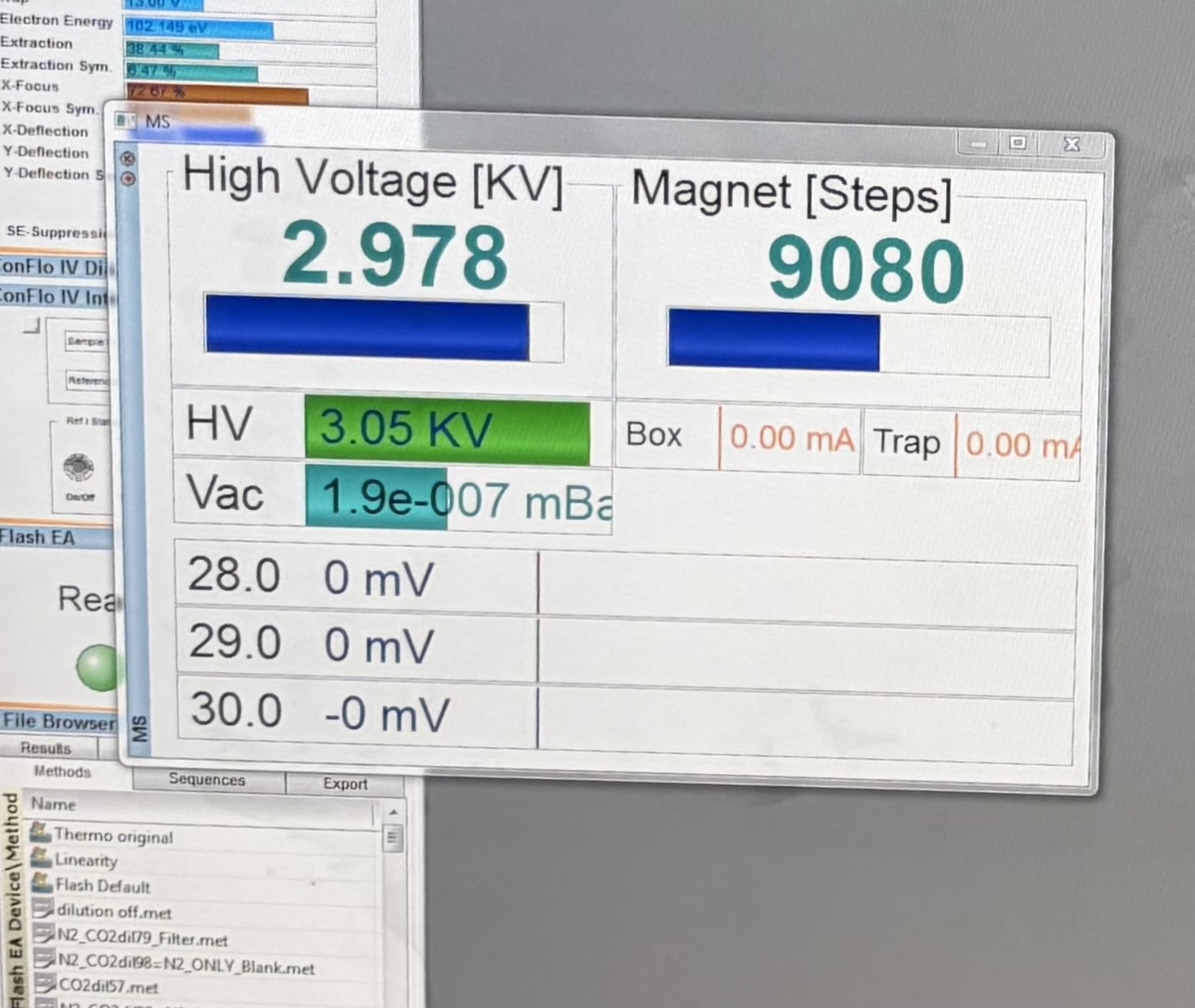Click the CO2dil57.met file icon
This screenshot has width=1195, height=1008.
pos(47,985)
